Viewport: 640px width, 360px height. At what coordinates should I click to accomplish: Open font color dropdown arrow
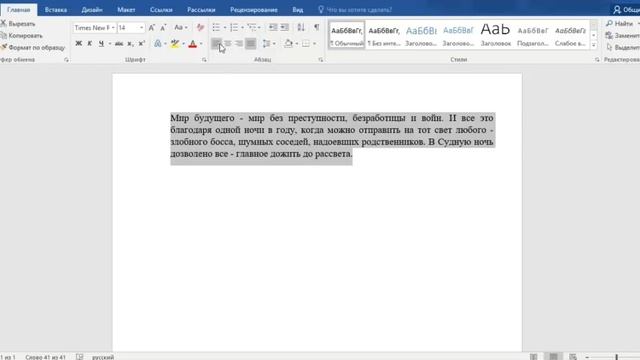(x=201, y=43)
